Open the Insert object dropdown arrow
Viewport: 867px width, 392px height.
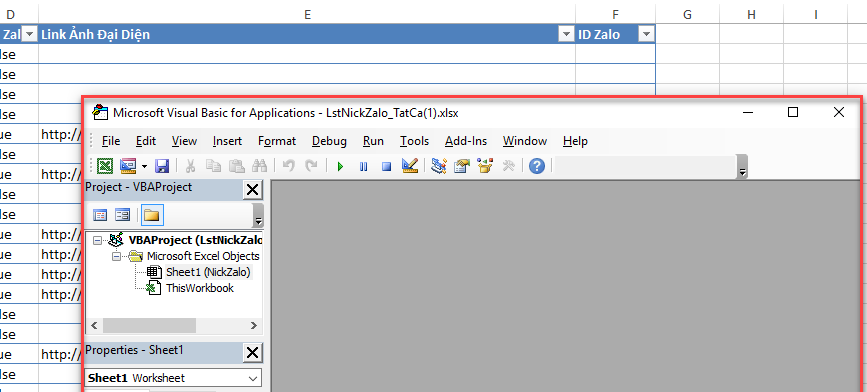click(x=144, y=166)
